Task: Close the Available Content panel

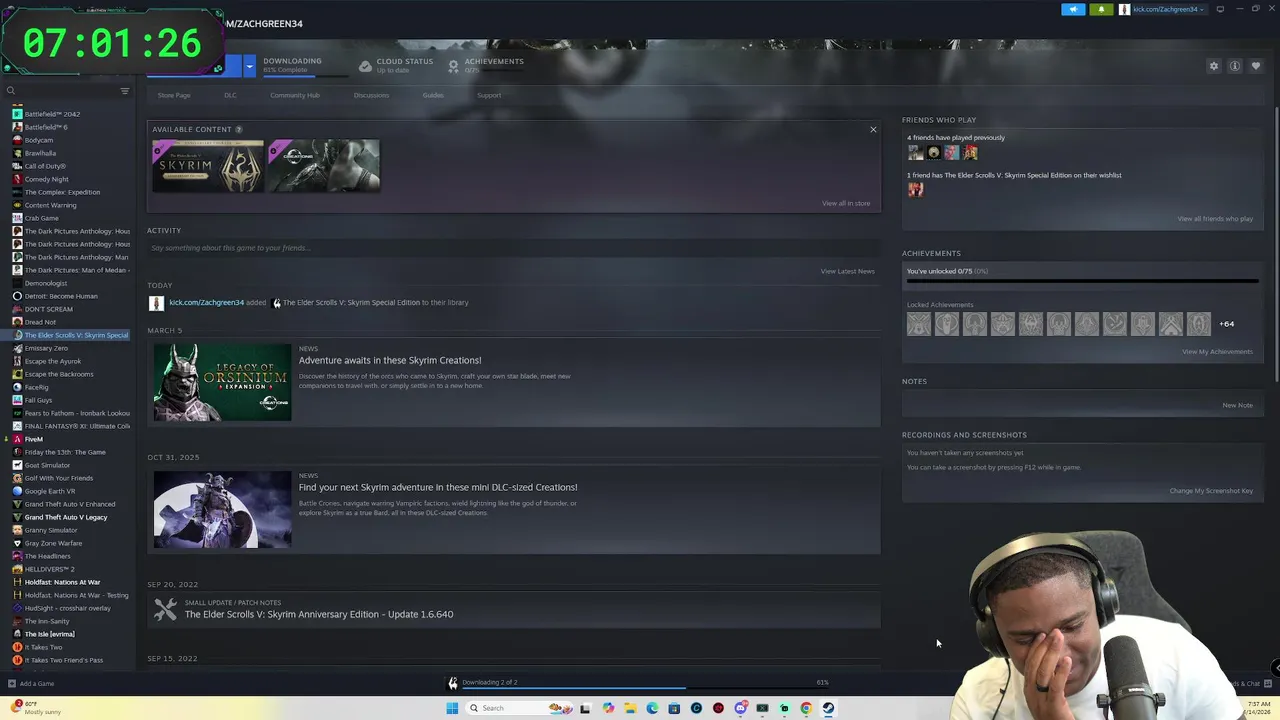Action: [x=873, y=130]
